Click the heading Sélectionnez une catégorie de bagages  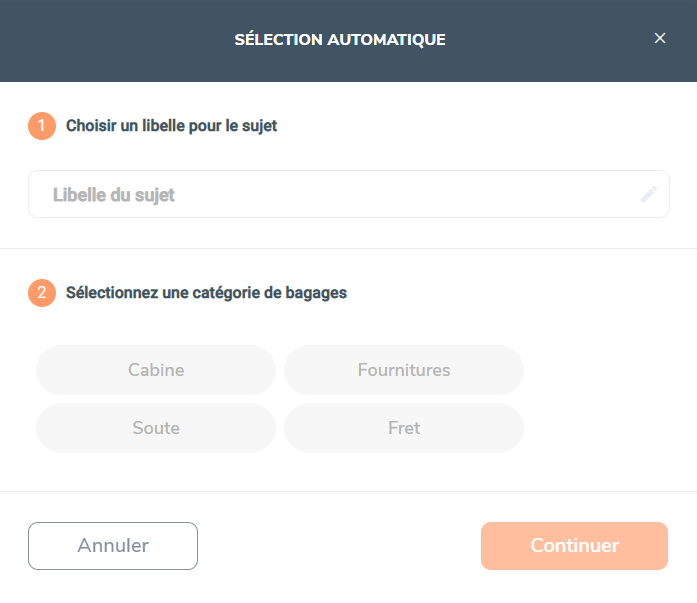pyautogui.click(x=206, y=293)
